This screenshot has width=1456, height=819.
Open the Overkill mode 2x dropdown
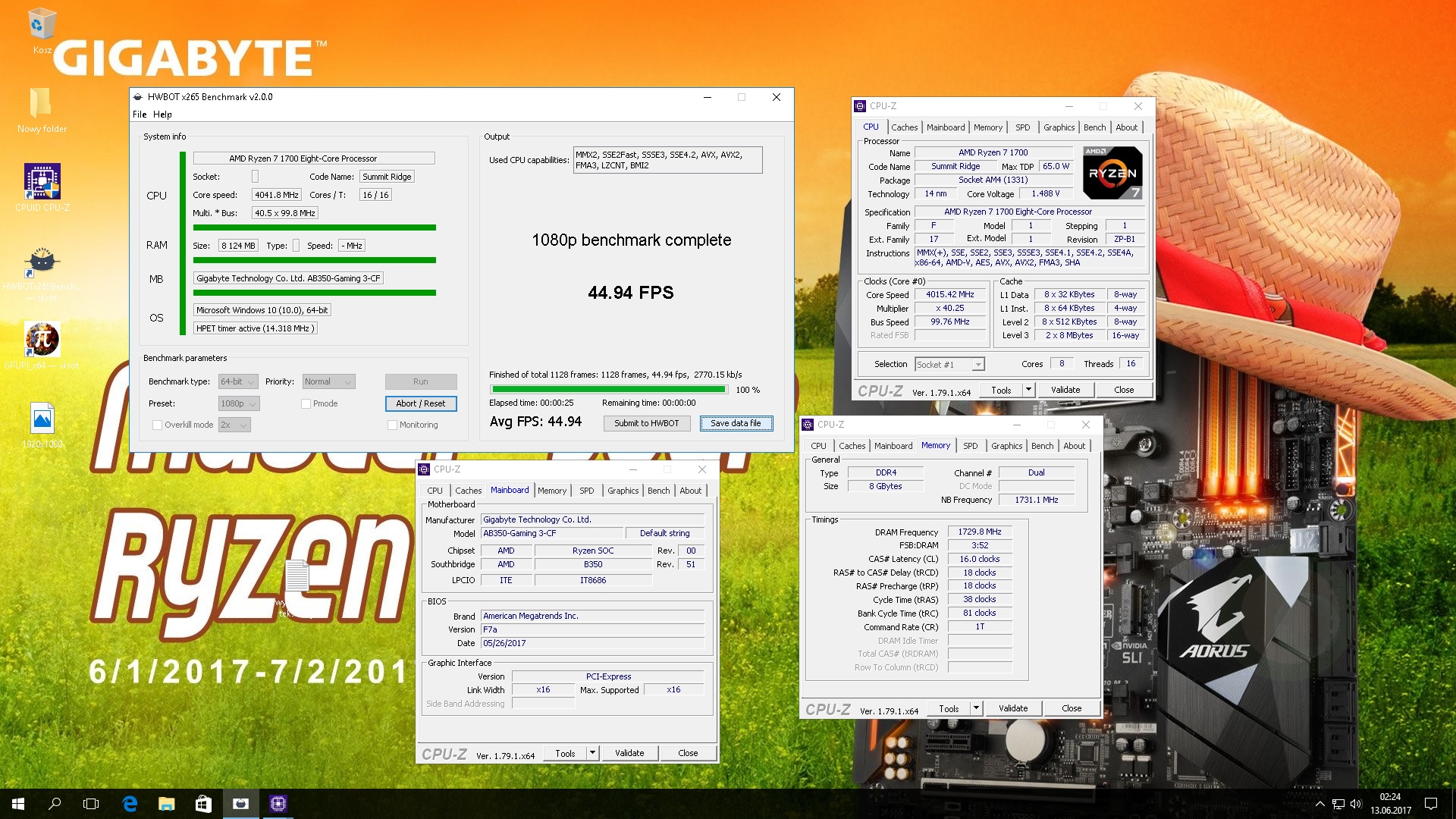(234, 425)
